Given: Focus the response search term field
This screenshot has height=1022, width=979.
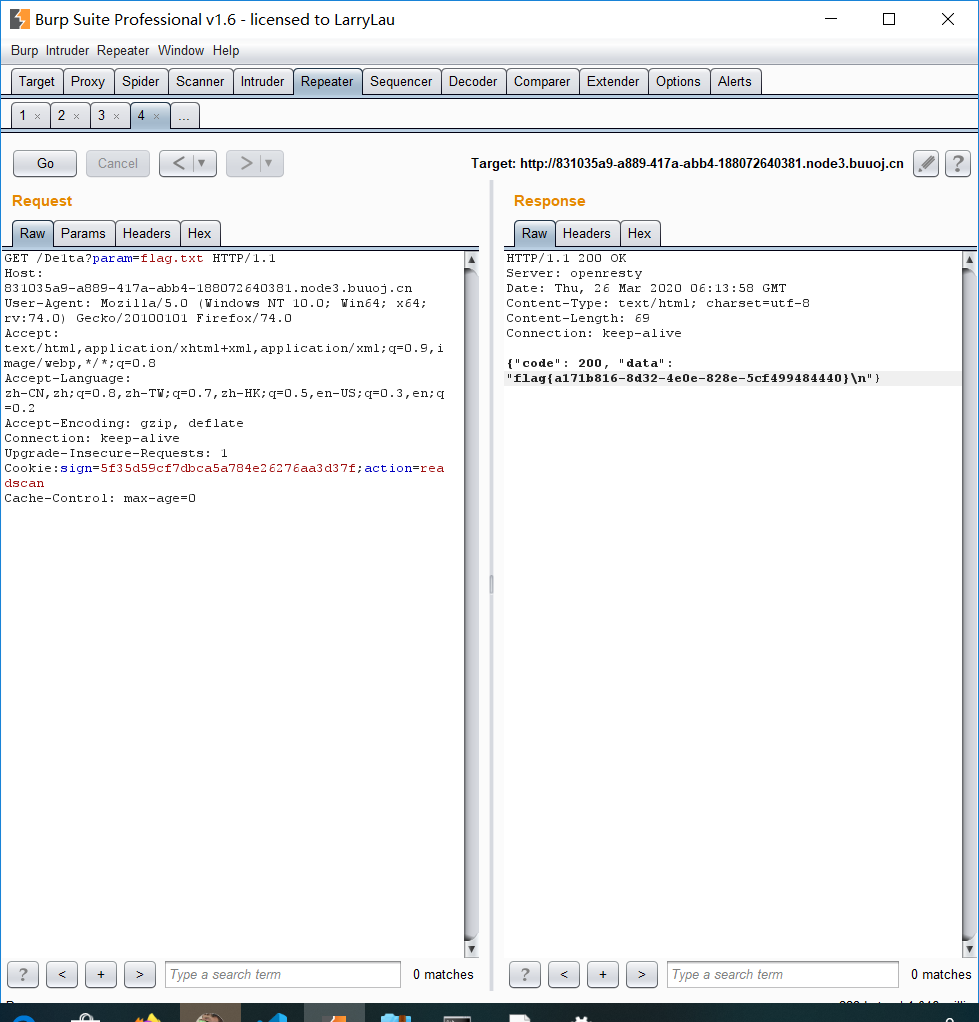Looking at the screenshot, I should click(x=783, y=974).
